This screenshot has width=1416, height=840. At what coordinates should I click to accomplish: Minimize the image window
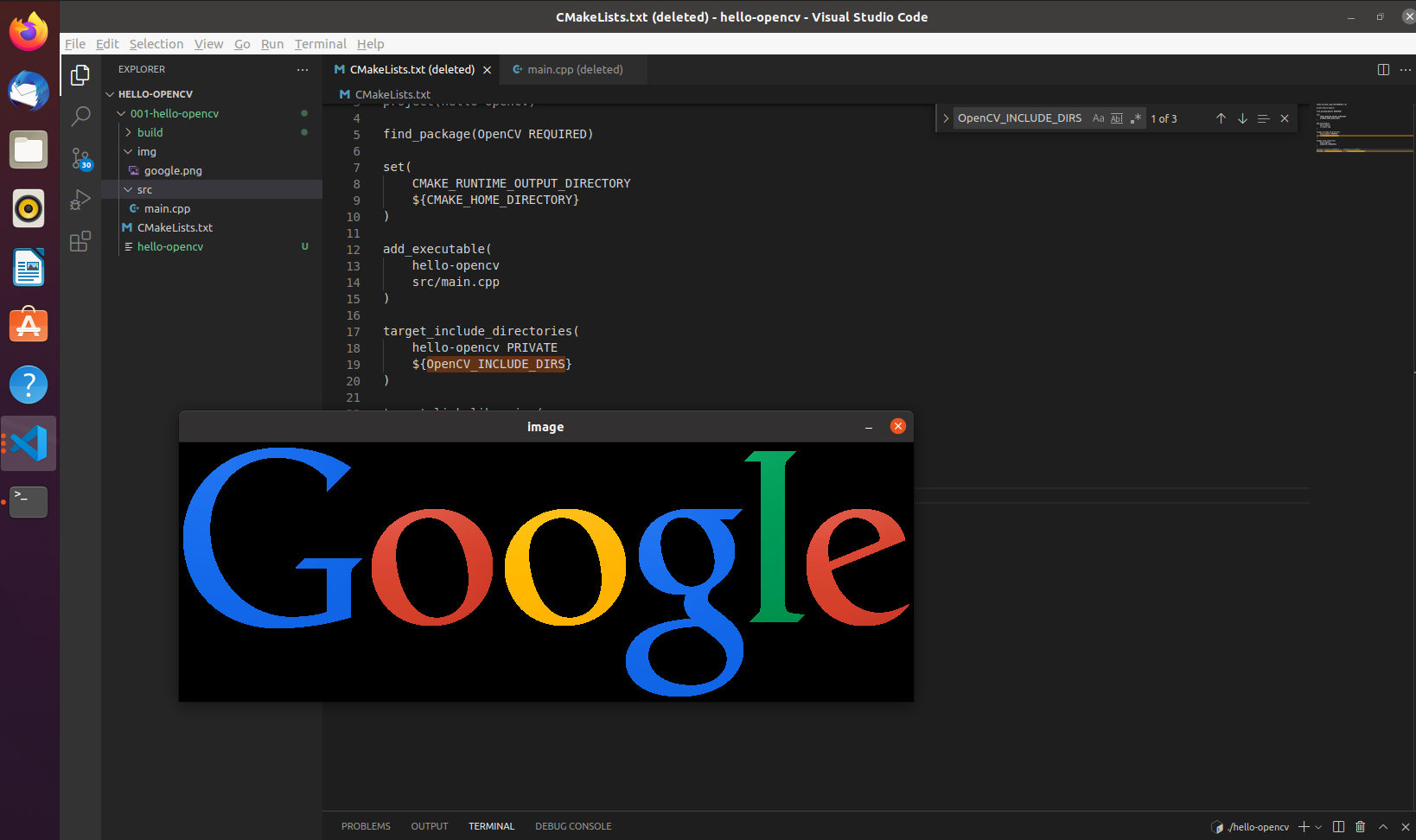click(869, 427)
